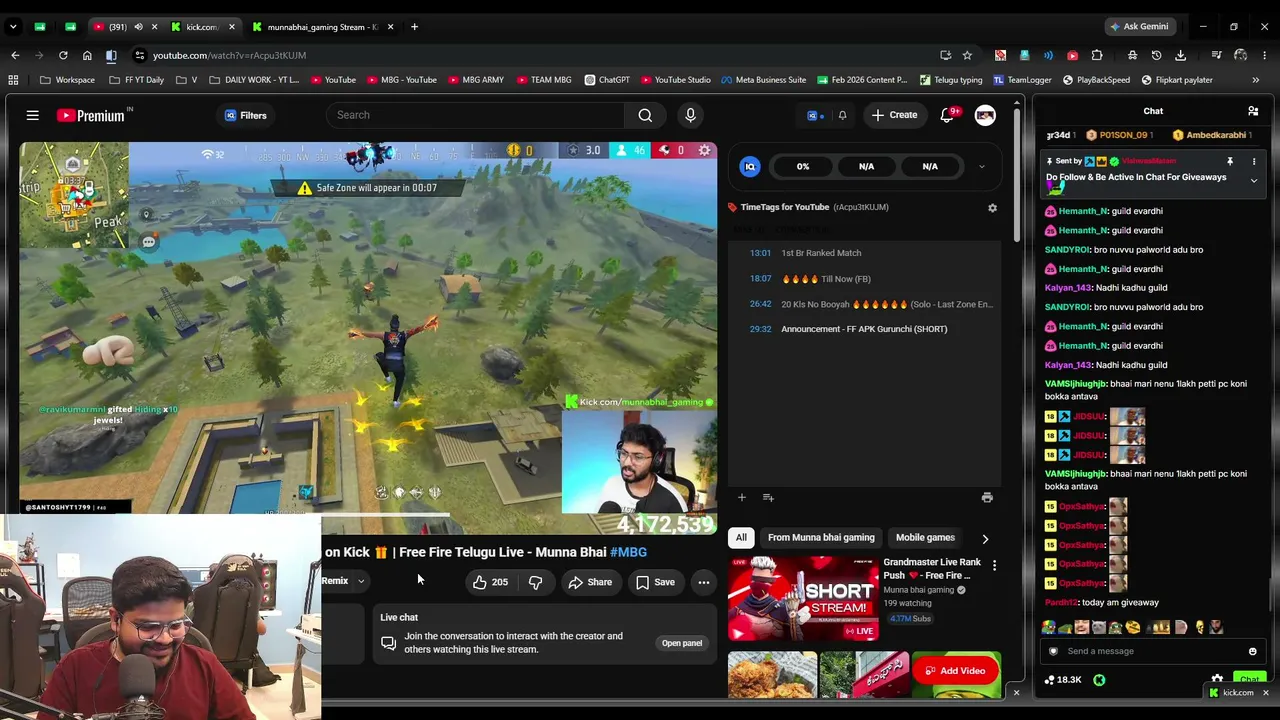Switch to munnabhai_gaming Stream tab
Image resolution: width=1280 pixels, height=720 pixels.
[x=320, y=27]
